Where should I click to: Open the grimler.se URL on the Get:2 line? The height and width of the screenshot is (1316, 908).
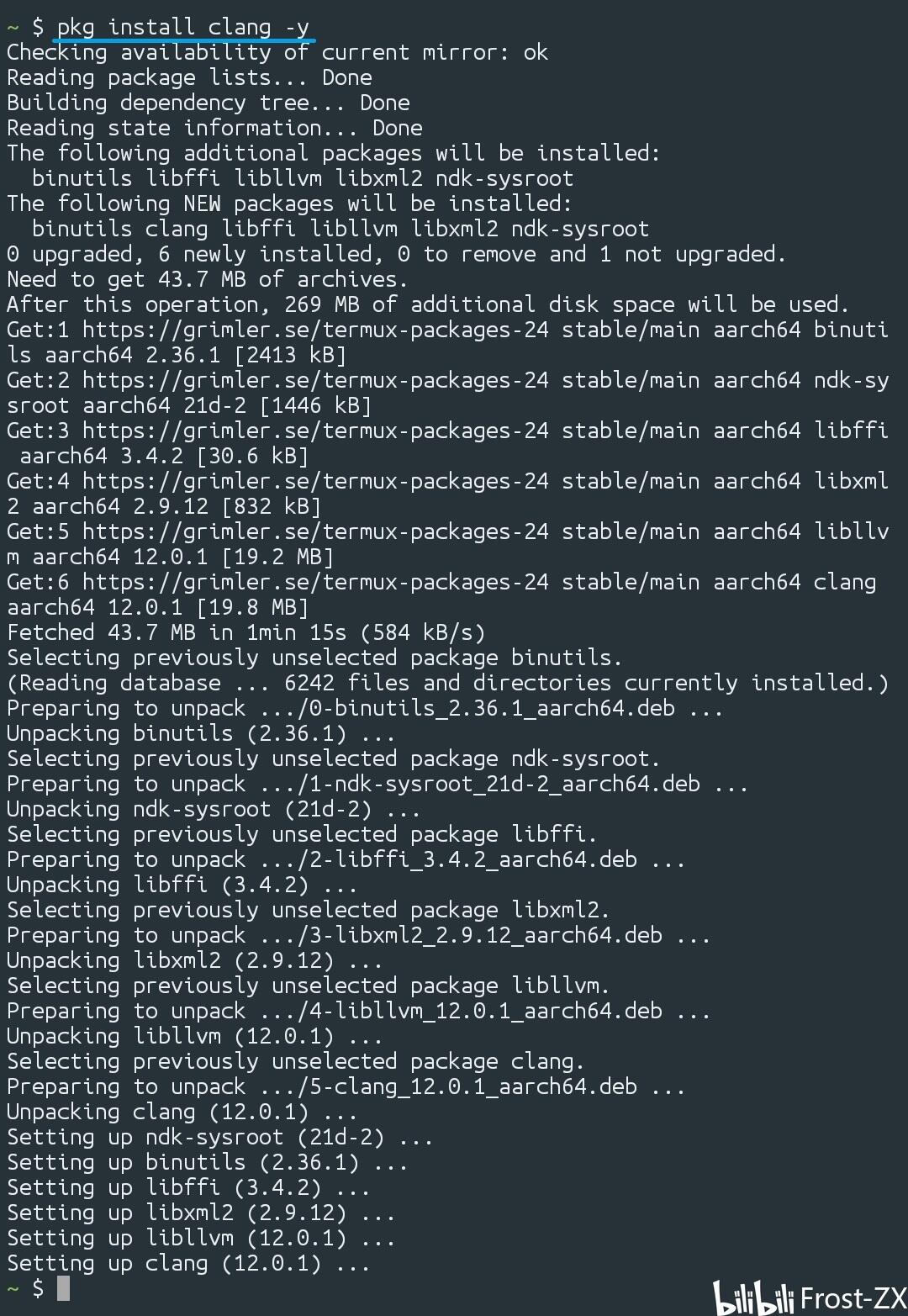point(315,380)
